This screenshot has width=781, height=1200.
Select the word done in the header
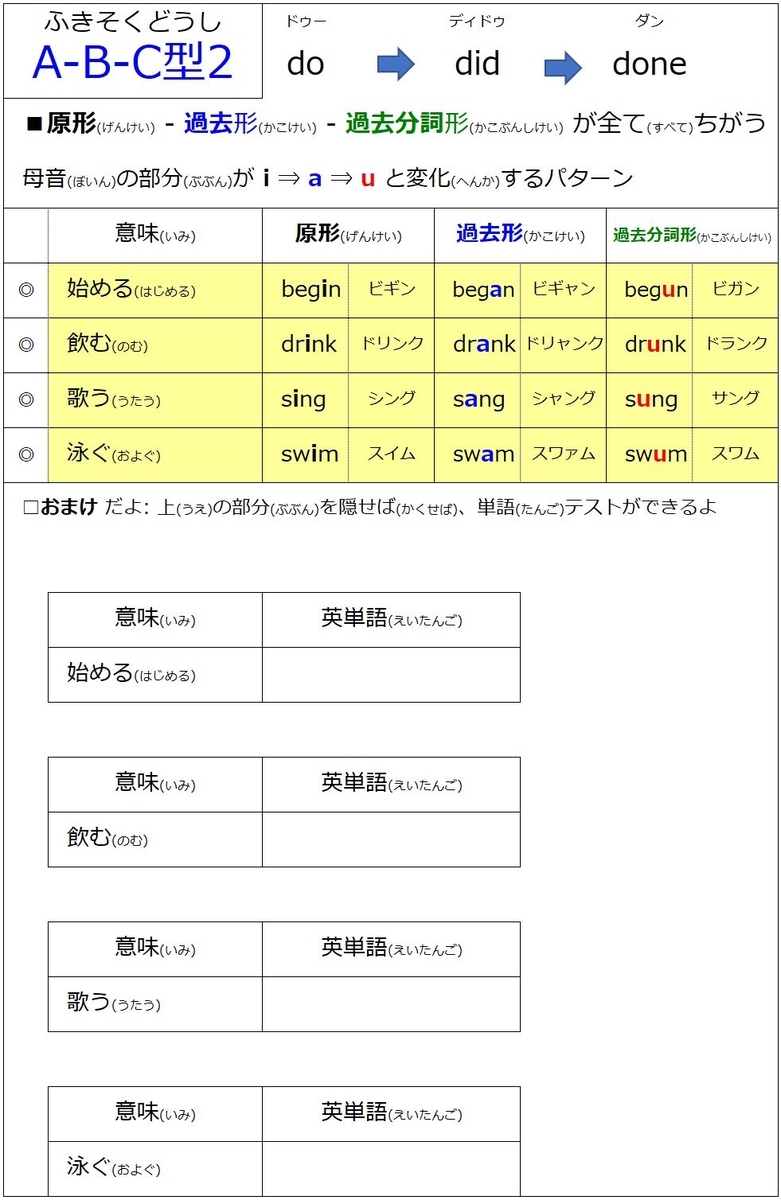(649, 64)
